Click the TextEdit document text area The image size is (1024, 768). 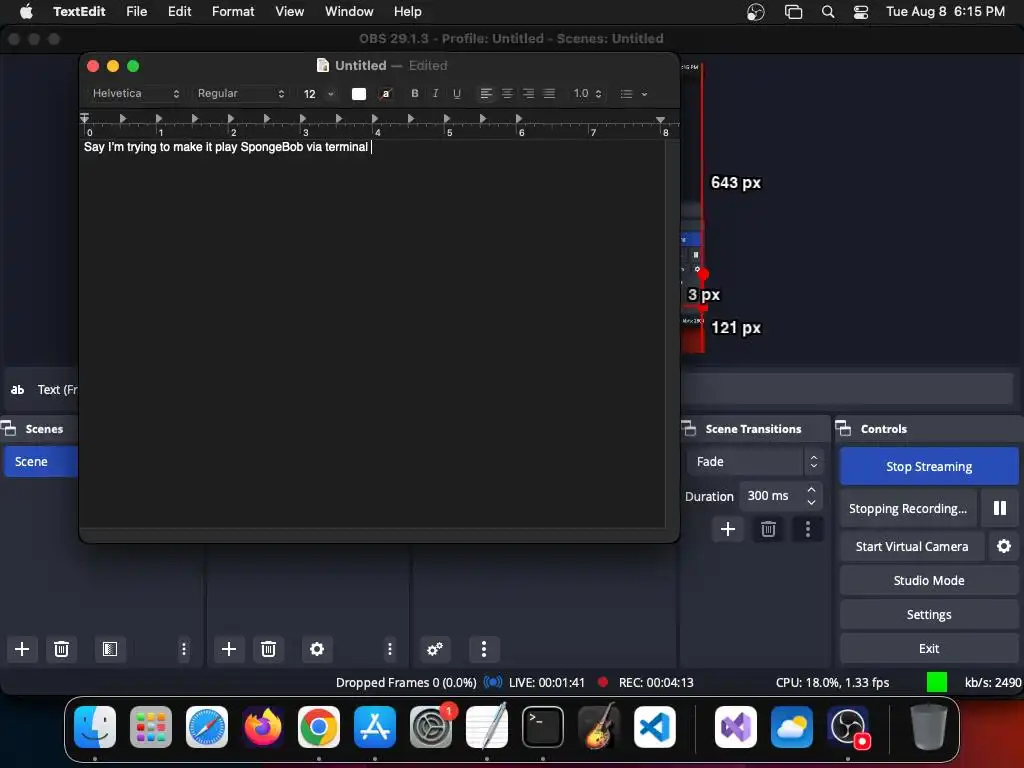click(x=372, y=333)
